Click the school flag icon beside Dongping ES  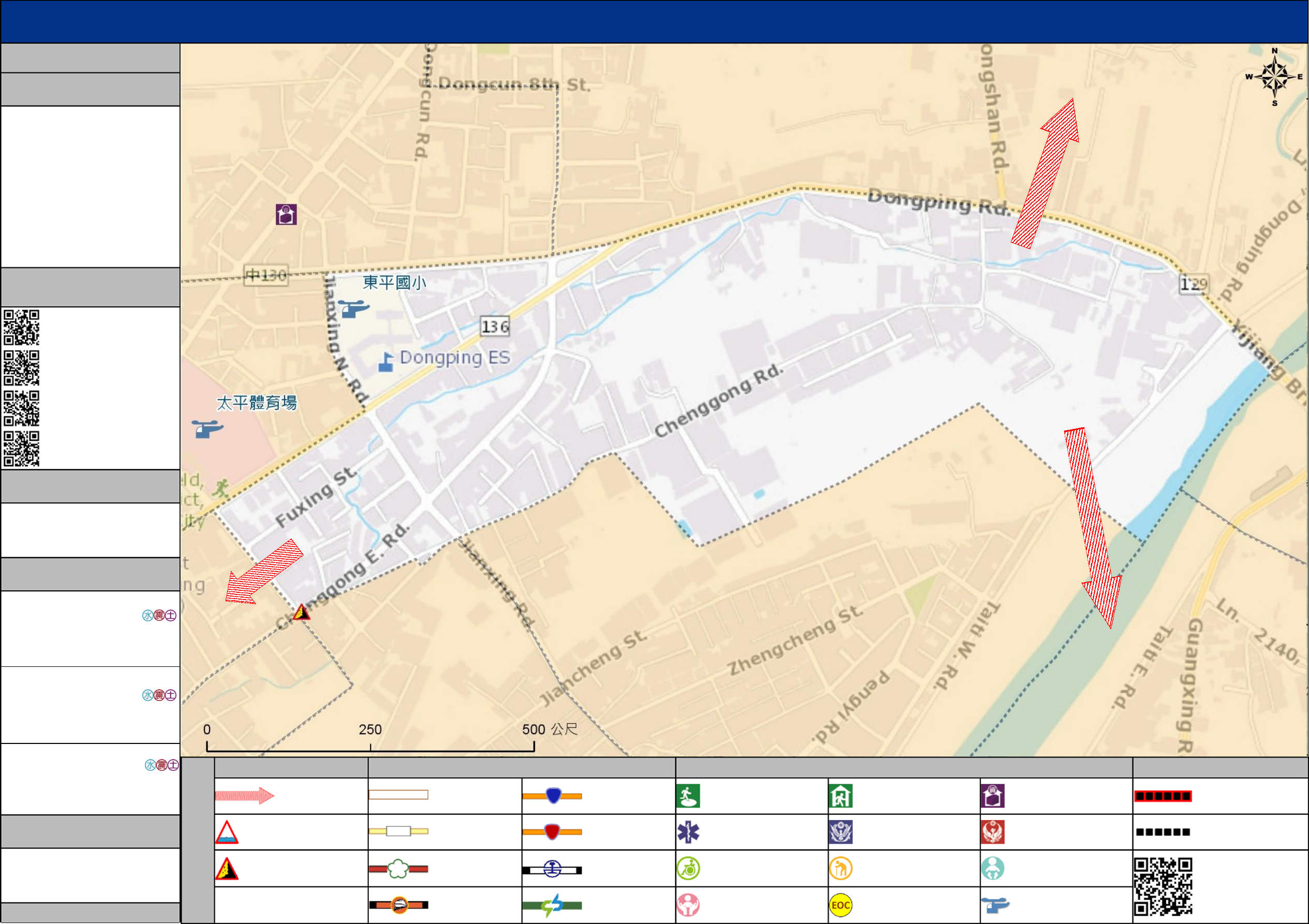386,362
